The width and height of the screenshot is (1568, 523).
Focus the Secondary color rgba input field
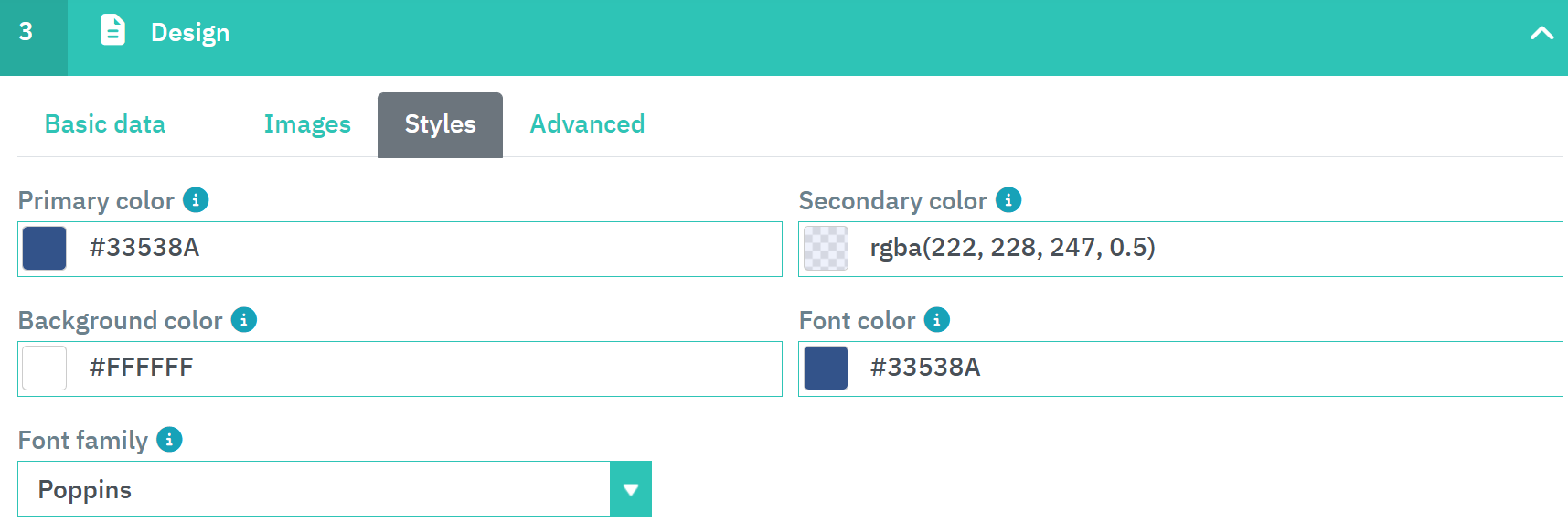pos(1207,248)
